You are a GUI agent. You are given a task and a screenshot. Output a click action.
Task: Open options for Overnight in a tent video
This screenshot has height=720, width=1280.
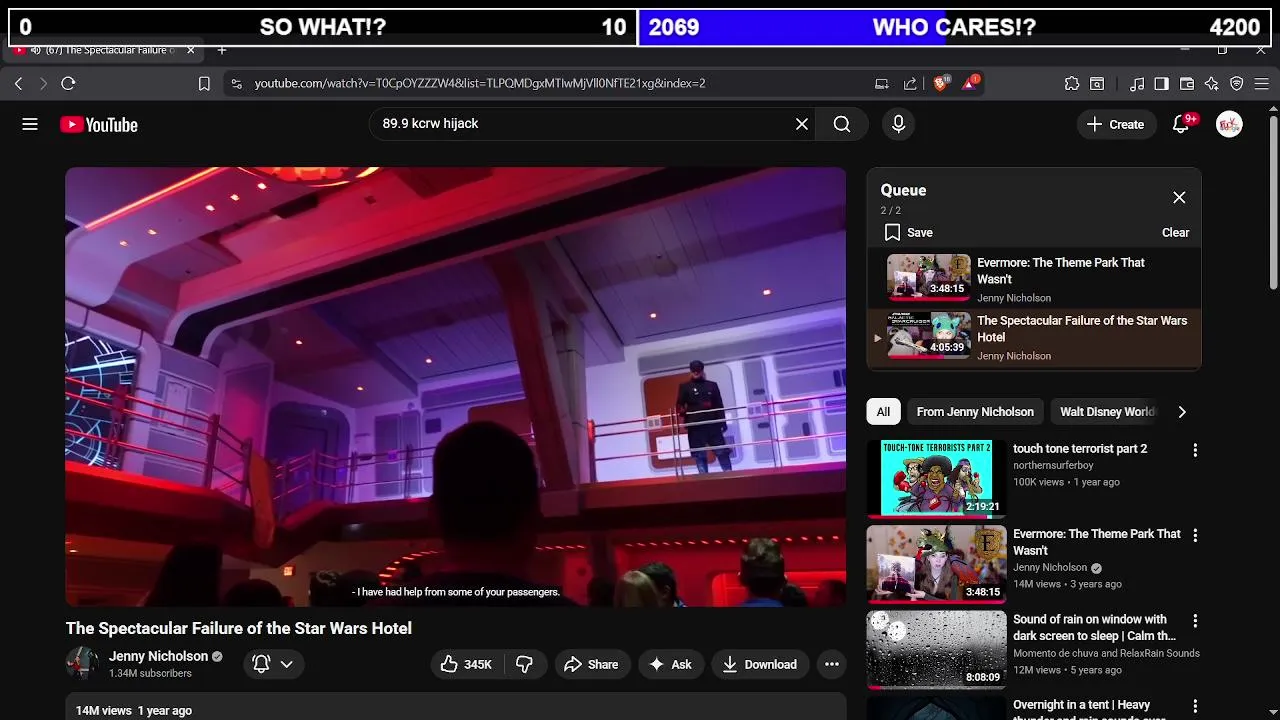[1195, 706]
